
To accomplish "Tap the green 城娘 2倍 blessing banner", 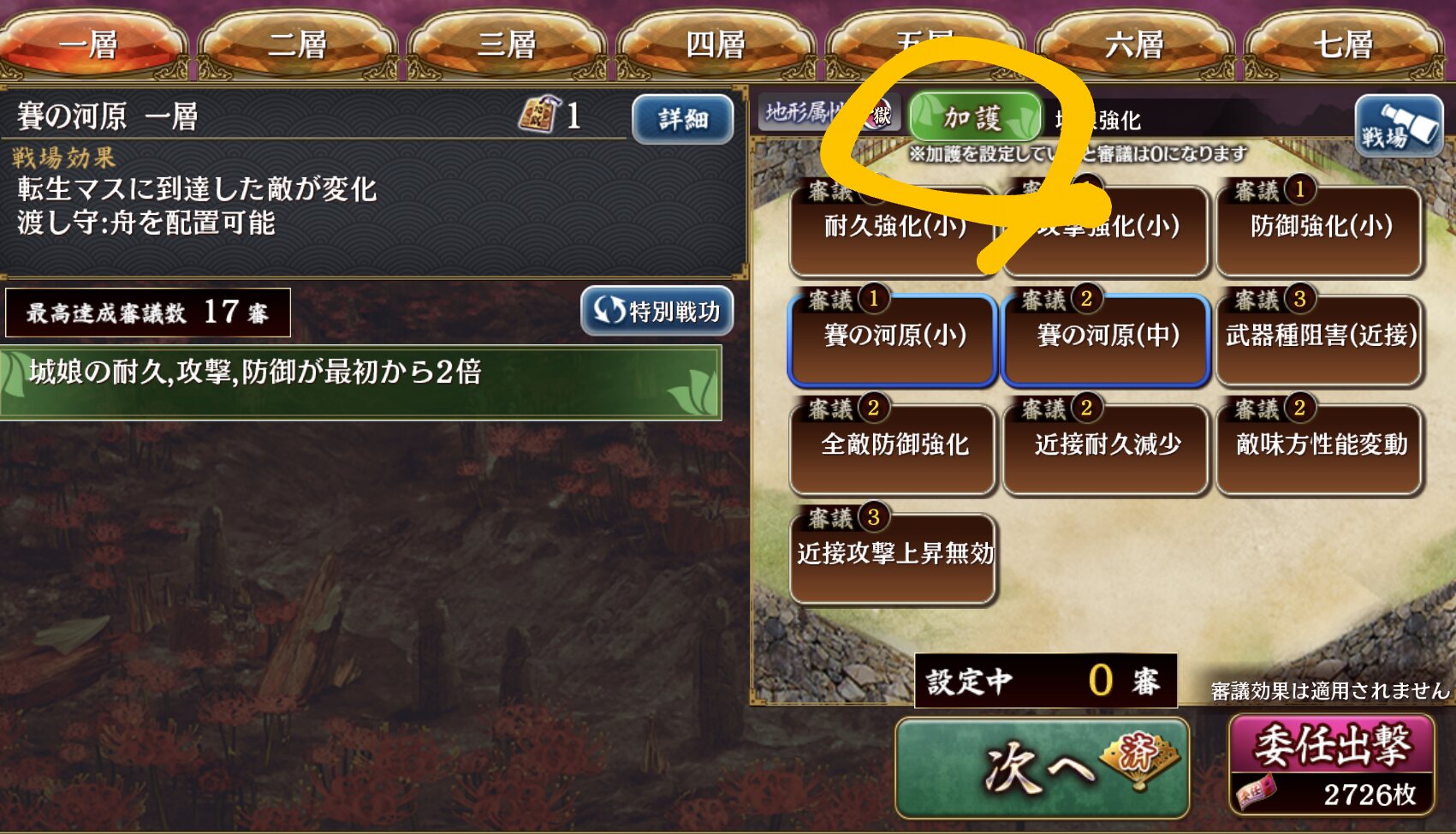I will click(x=360, y=382).
